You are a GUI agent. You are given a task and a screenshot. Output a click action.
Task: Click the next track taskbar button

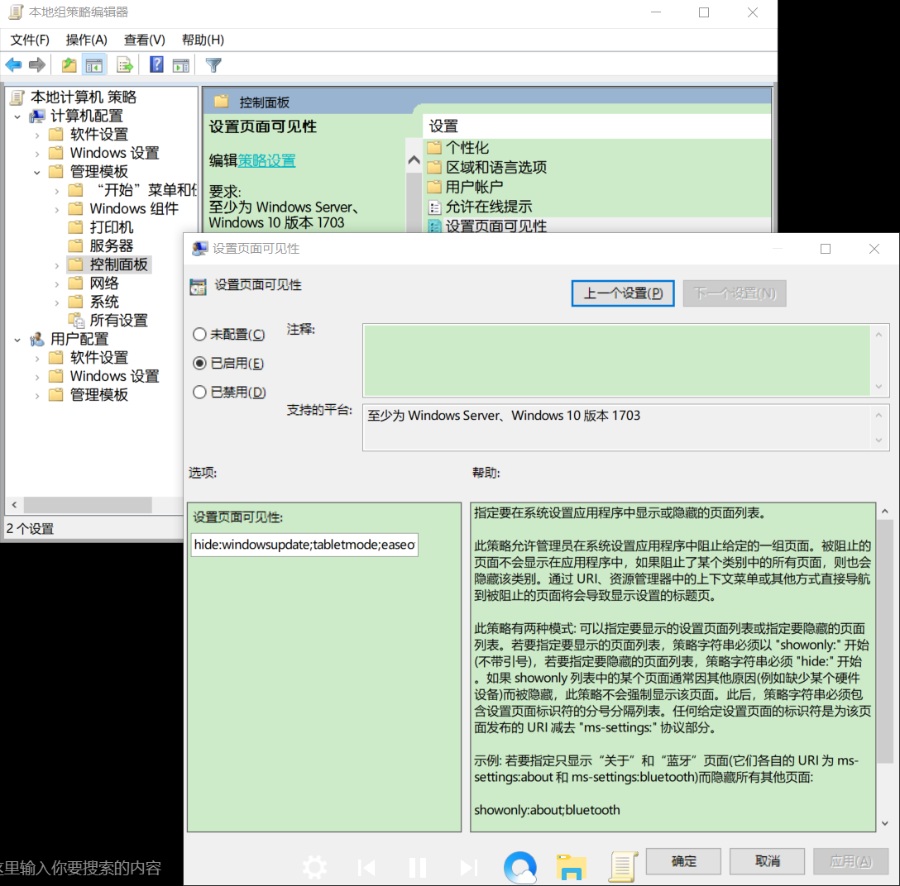coord(468,868)
